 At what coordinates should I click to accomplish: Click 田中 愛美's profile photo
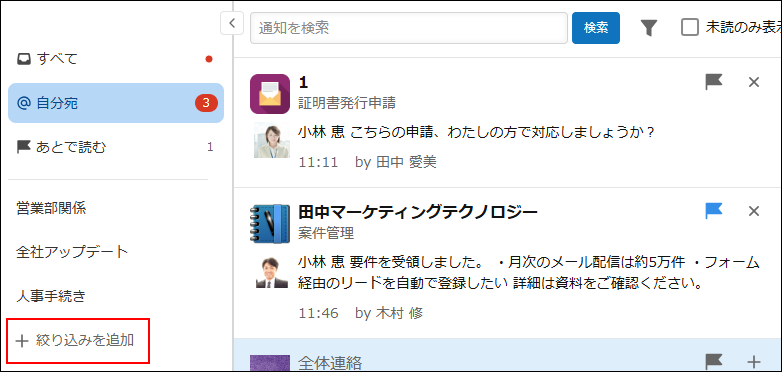point(272,140)
